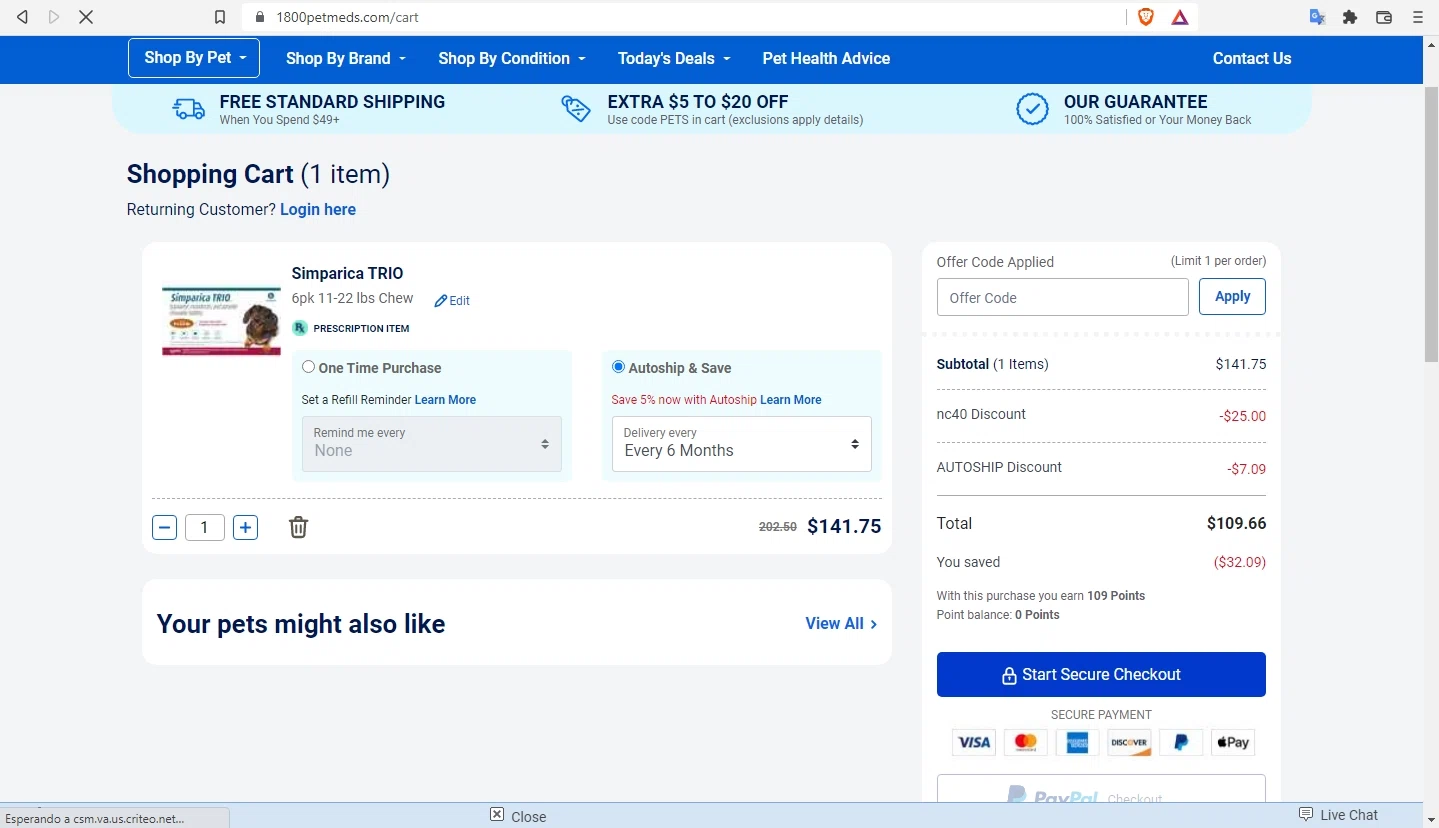Select Autoship & Save option
The height and width of the screenshot is (828, 1439).
[618, 367]
